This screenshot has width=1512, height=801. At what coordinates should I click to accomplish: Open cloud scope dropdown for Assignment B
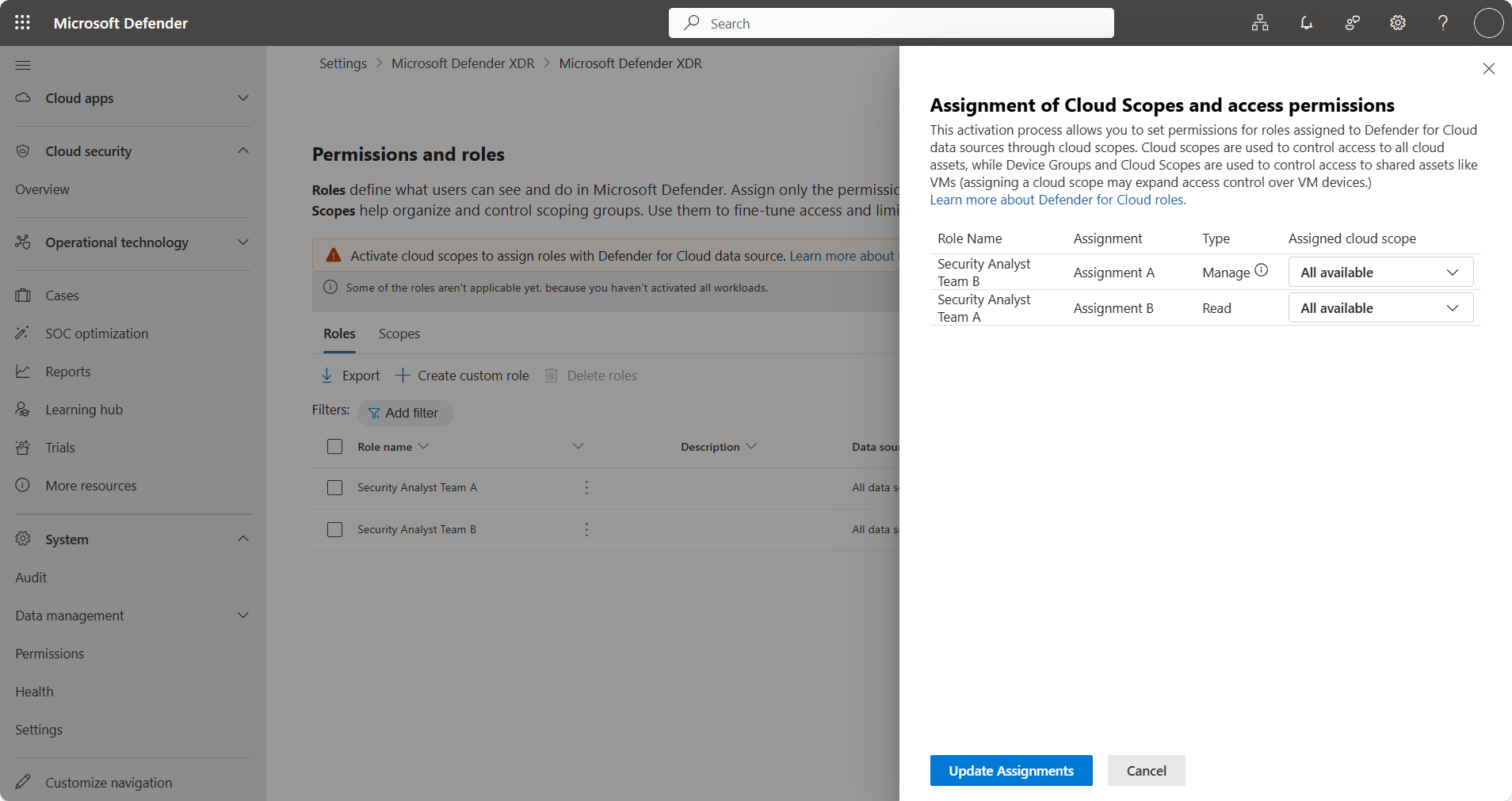click(x=1380, y=308)
